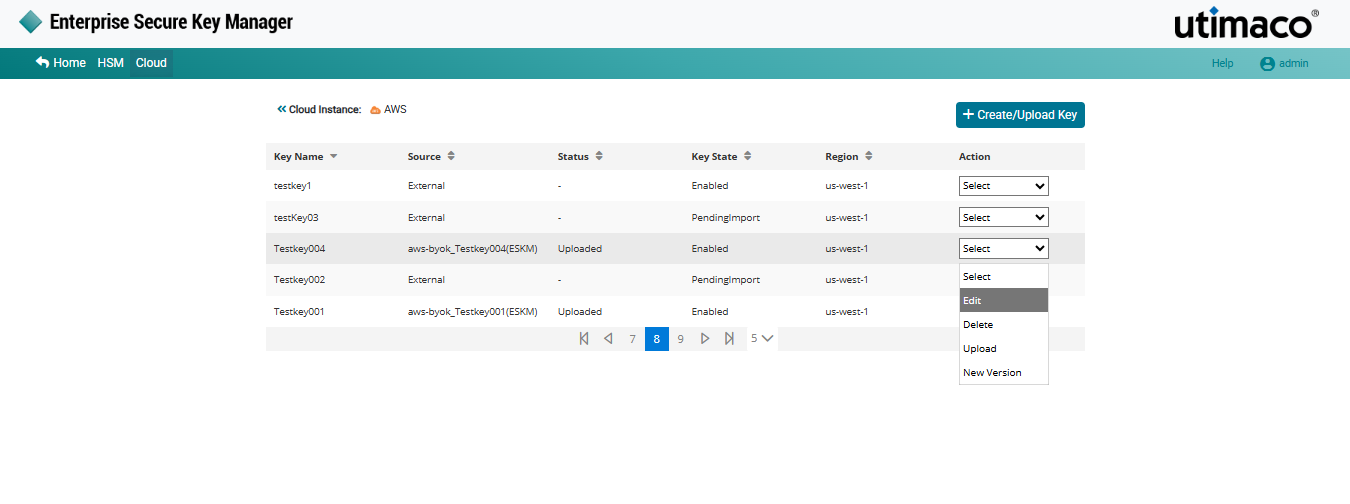The image size is (1350, 504).
Task: Click the Action column header
Action: coord(975,157)
